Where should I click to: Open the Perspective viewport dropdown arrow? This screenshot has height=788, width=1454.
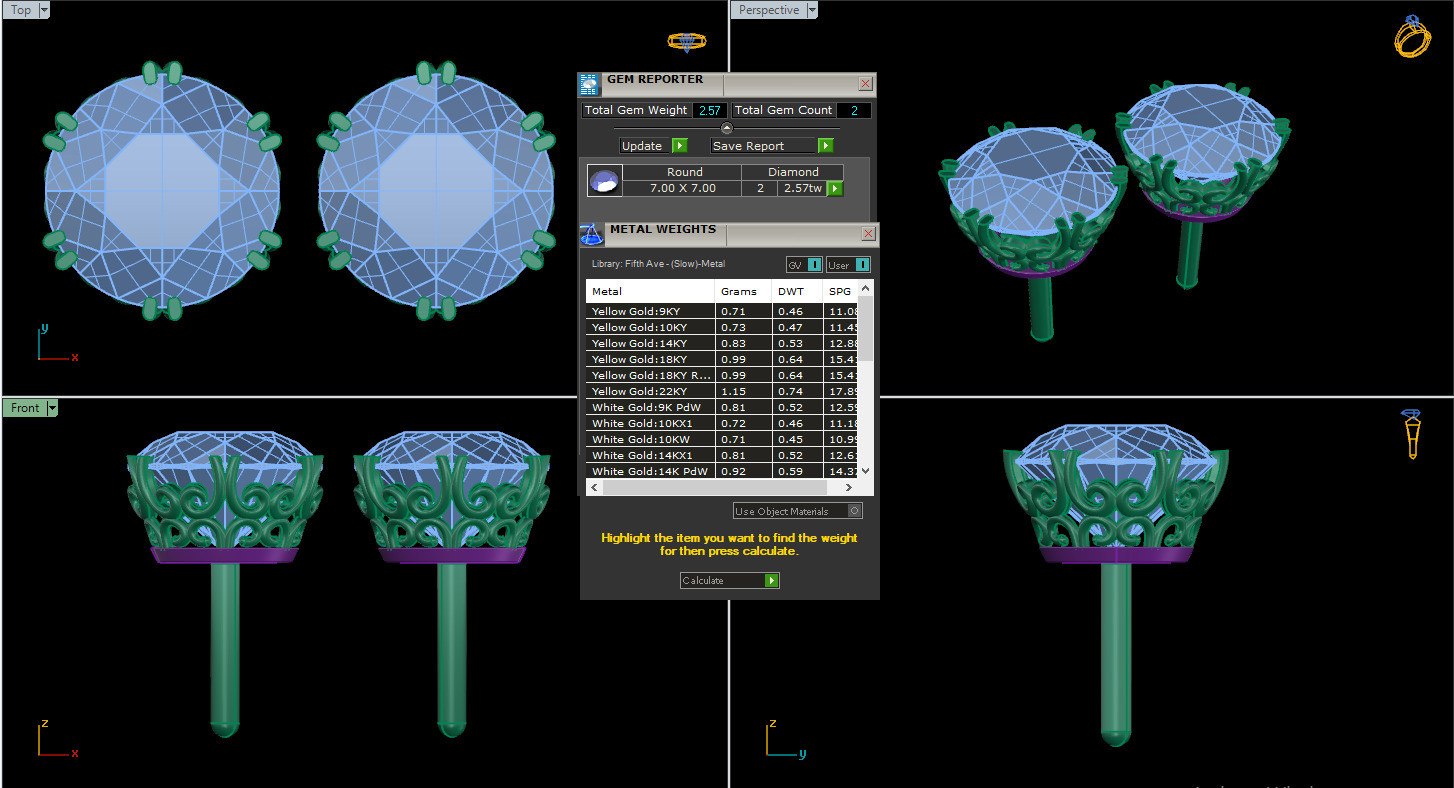[x=812, y=10]
